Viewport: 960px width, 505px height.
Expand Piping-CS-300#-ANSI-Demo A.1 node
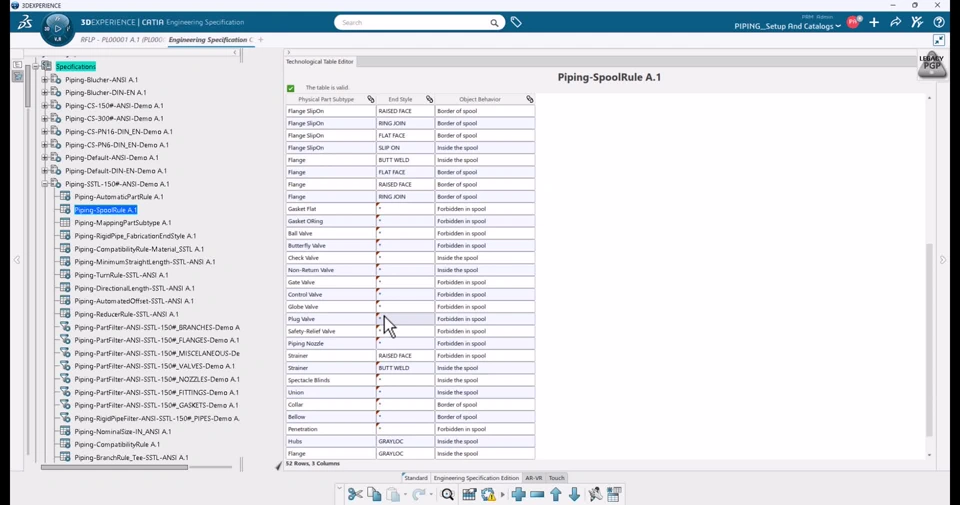click(45, 119)
